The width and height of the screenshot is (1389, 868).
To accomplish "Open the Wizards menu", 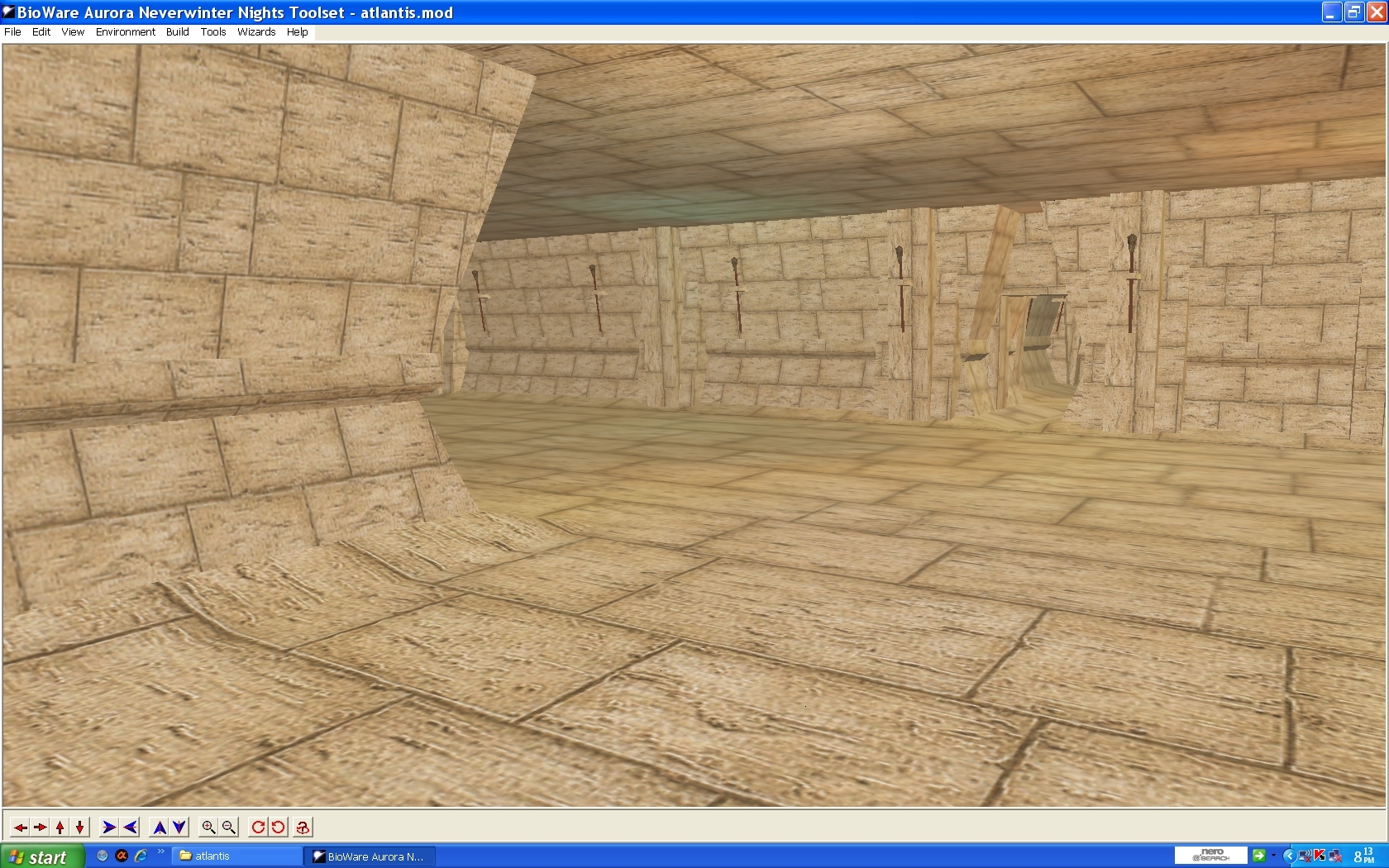I will point(256,32).
